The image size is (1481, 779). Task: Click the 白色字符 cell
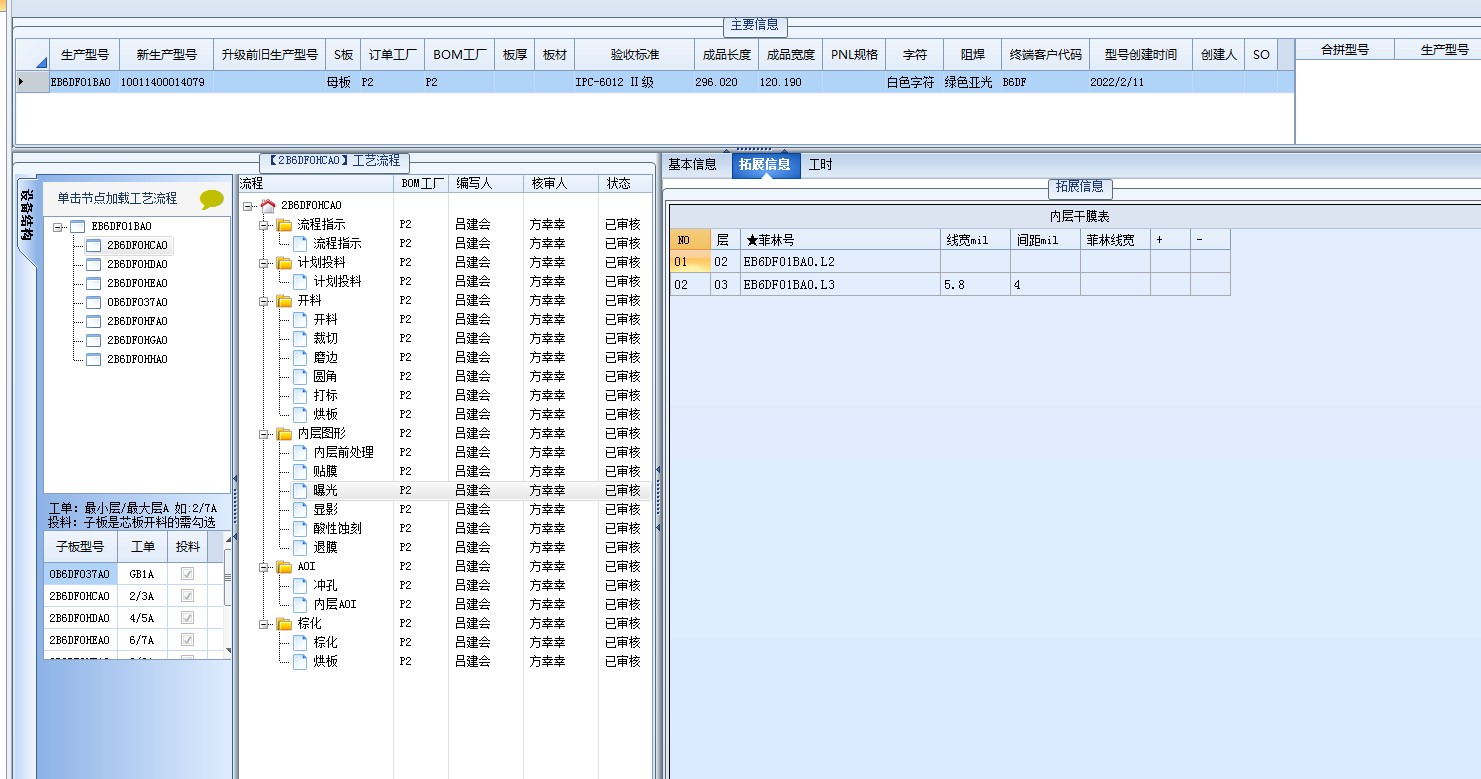click(914, 83)
